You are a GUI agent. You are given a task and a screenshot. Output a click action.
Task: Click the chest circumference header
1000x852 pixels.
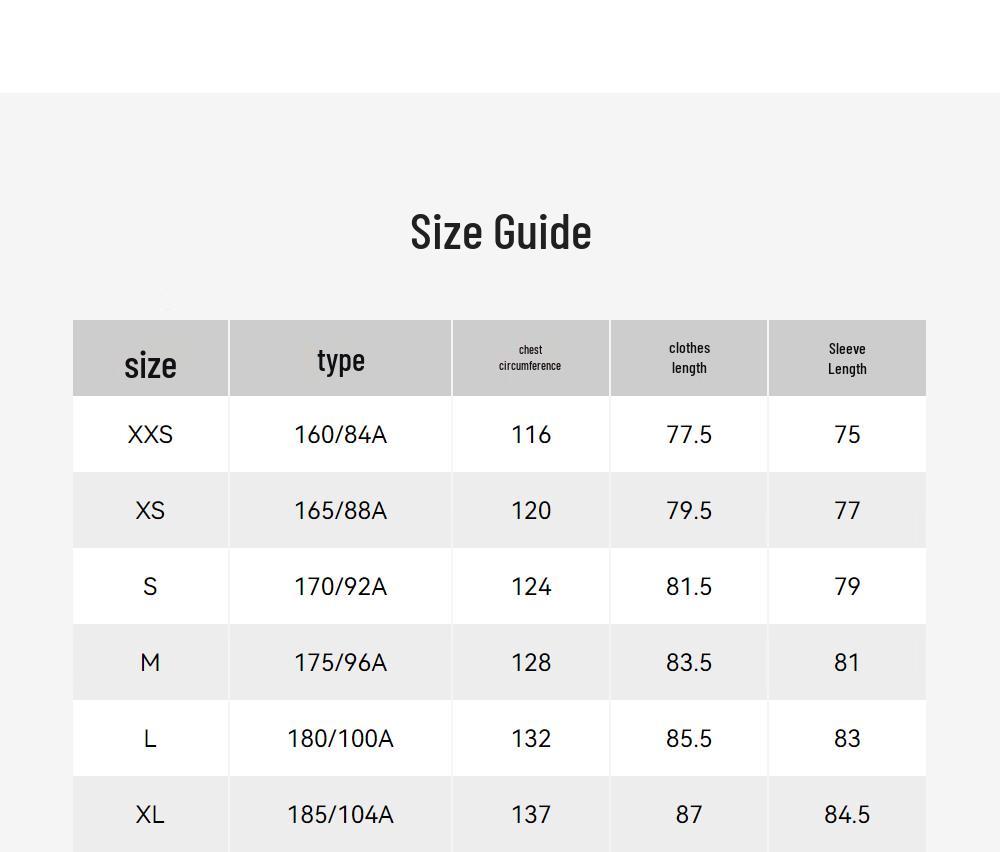pyautogui.click(x=530, y=358)
